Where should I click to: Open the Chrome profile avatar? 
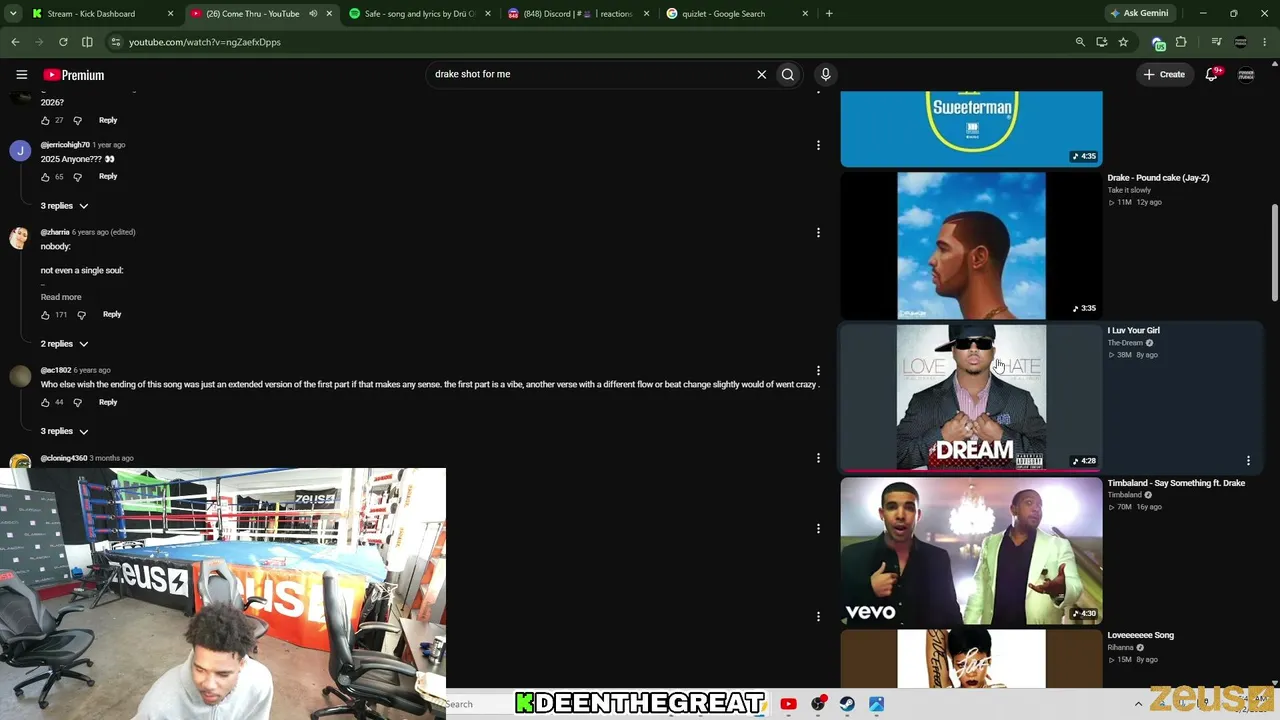(x=1241, y=42)
